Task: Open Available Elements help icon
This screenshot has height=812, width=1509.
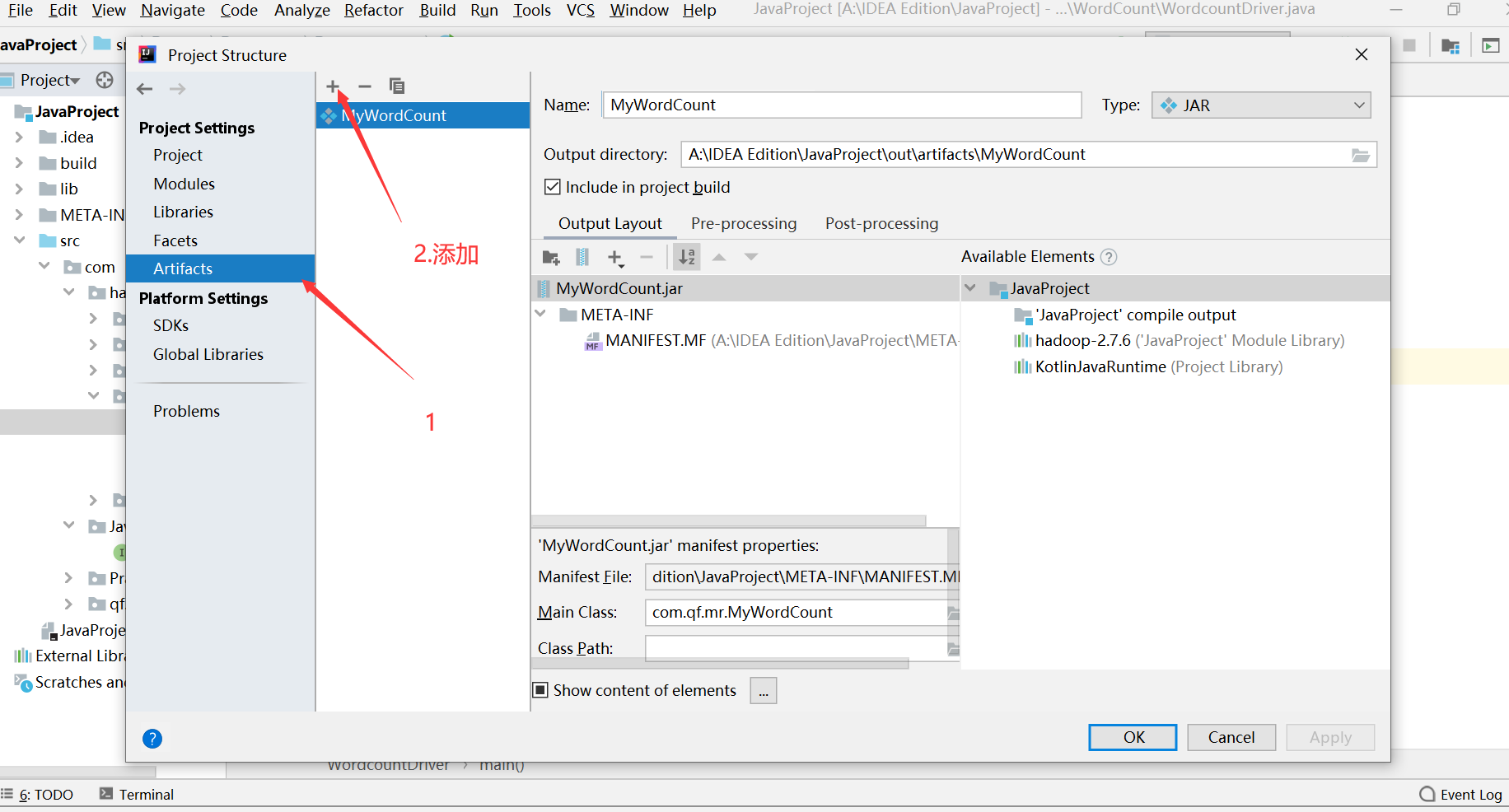Action: point(1109,257)
